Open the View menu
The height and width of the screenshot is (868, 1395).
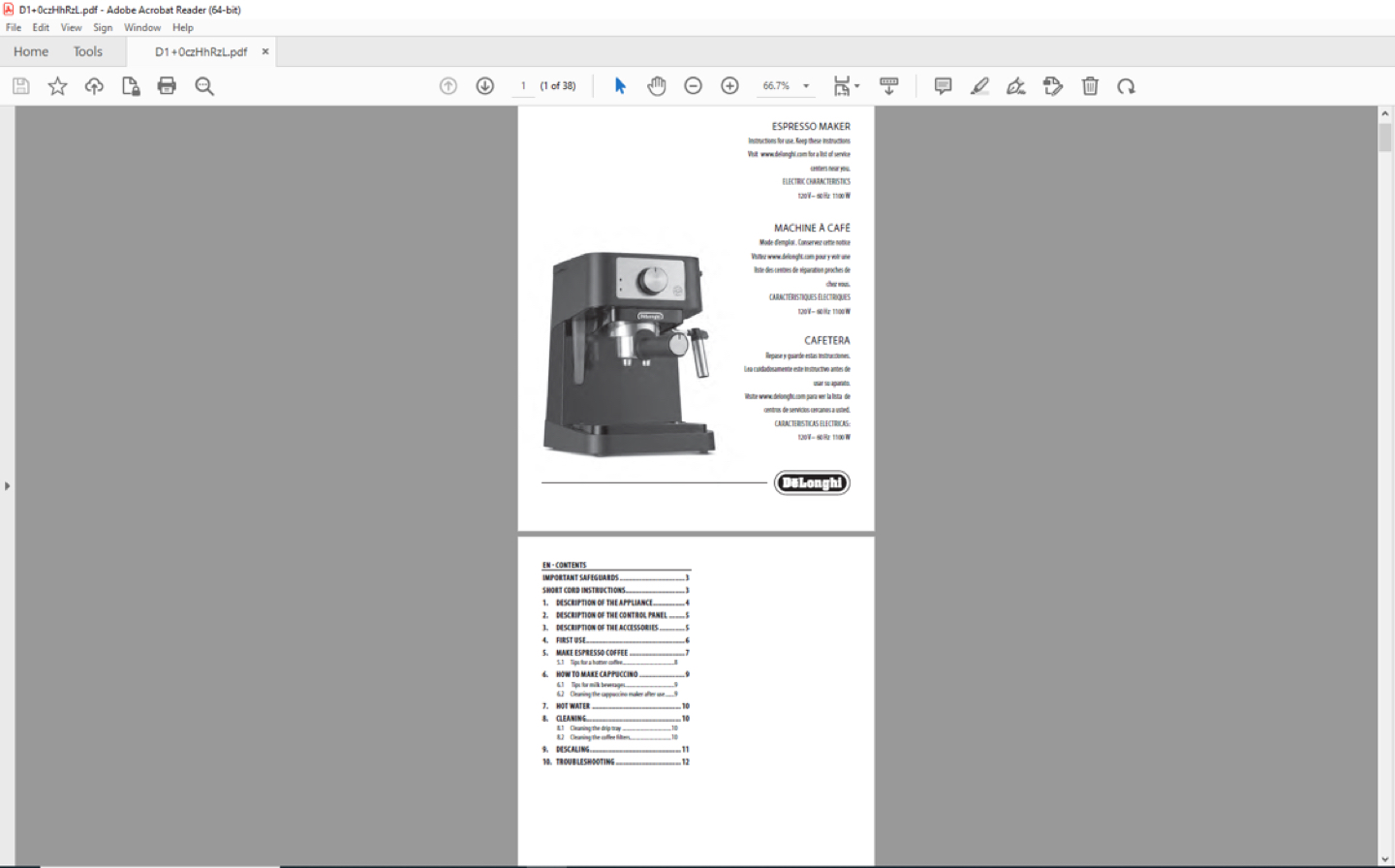(x=71, y=27)
